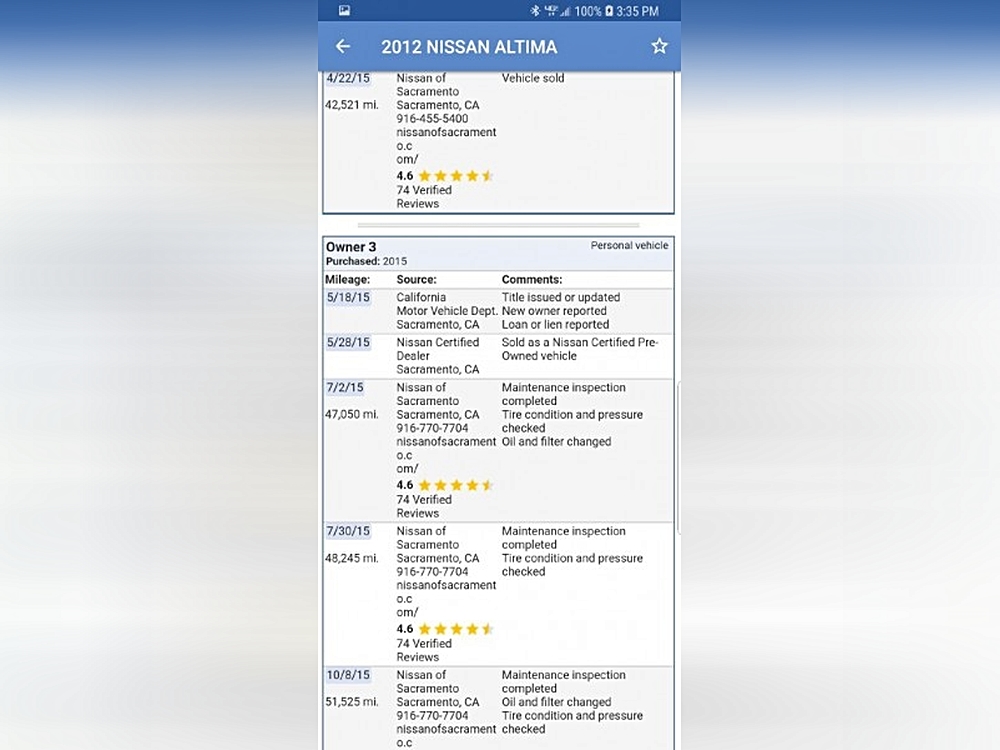The image size is (1000, 750).
Task: Tap star rating under 4/22/15 entry
Action: (x=456, y=176)
